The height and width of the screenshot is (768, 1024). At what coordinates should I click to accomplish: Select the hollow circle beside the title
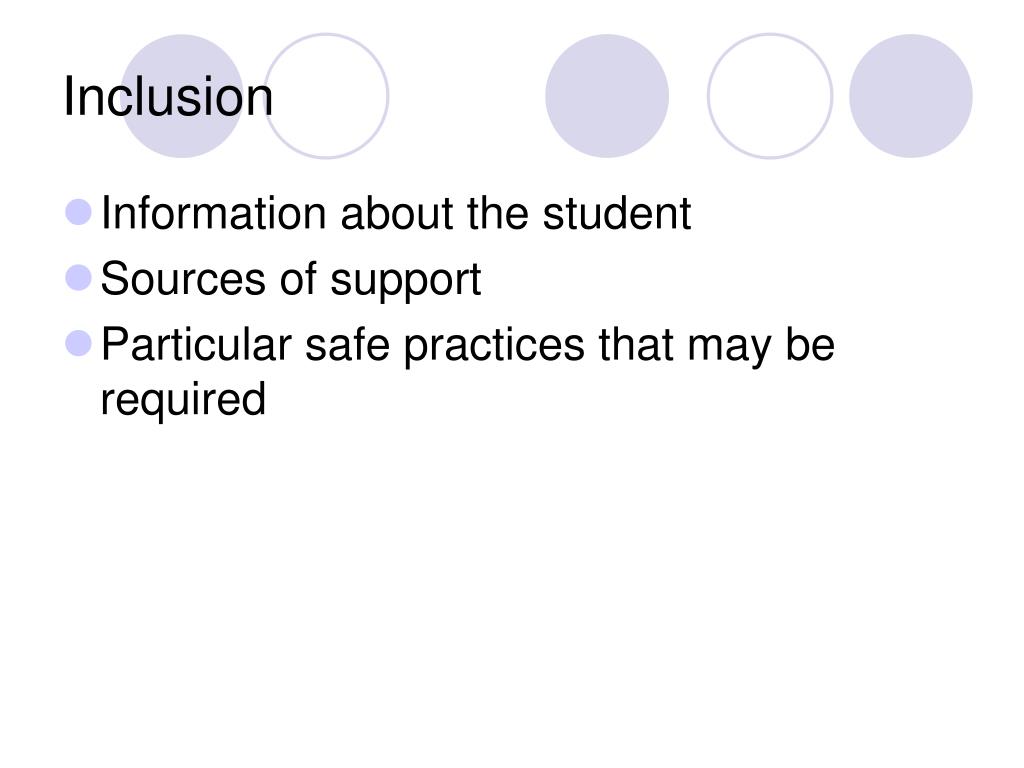pyautogui.click(x=327, y=96)
